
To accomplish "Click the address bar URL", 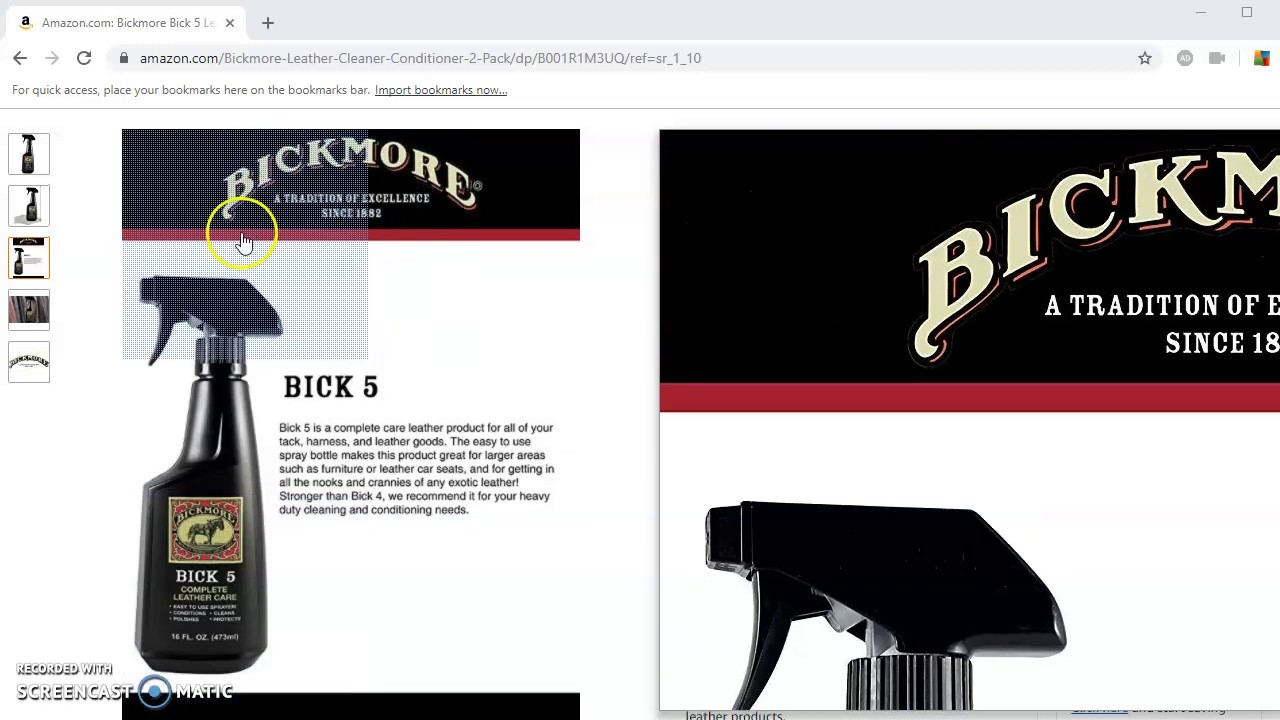I will click(x=420, y=58).
